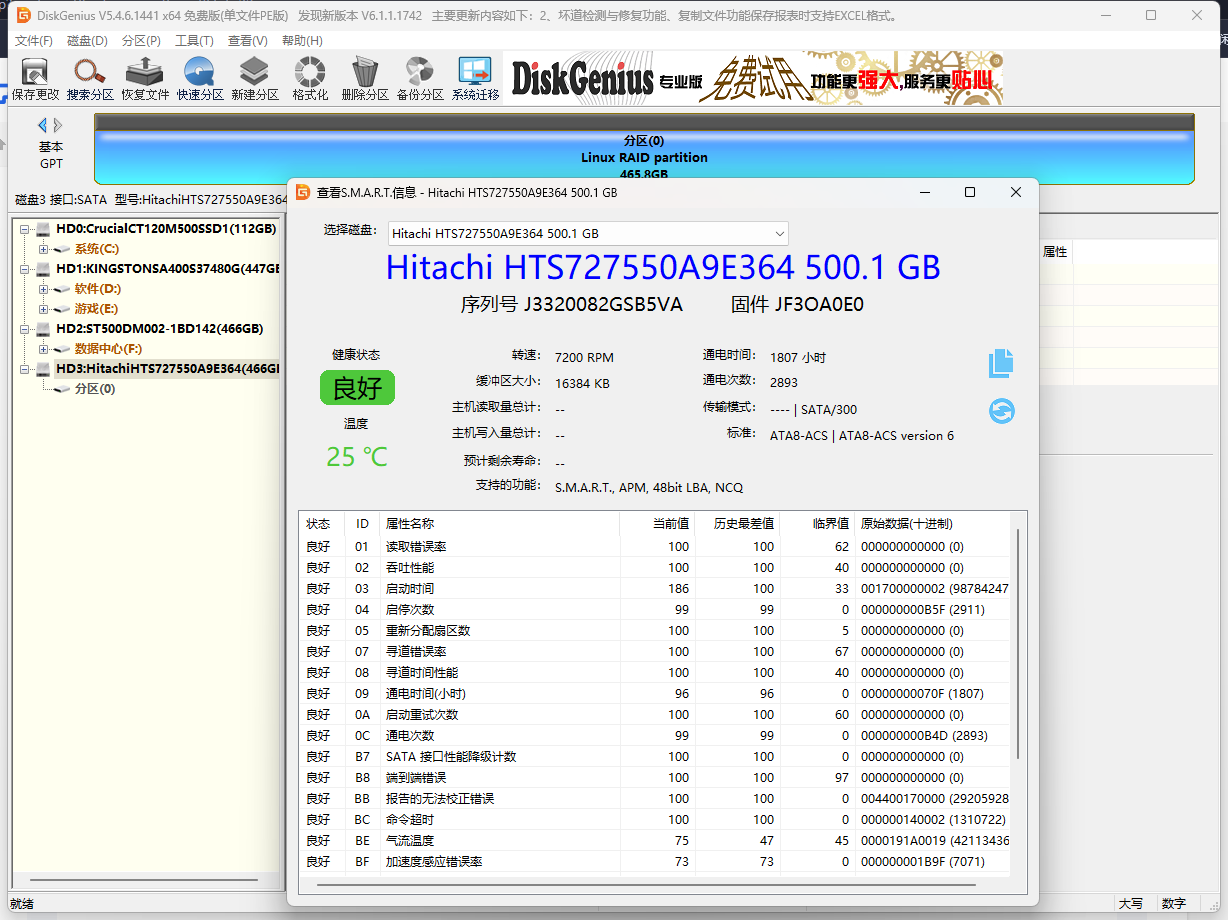Select HD2:ST500DM002 disk in the tree
The height and width of the screenshot is (920, 1228).
[x=159, y=329]
